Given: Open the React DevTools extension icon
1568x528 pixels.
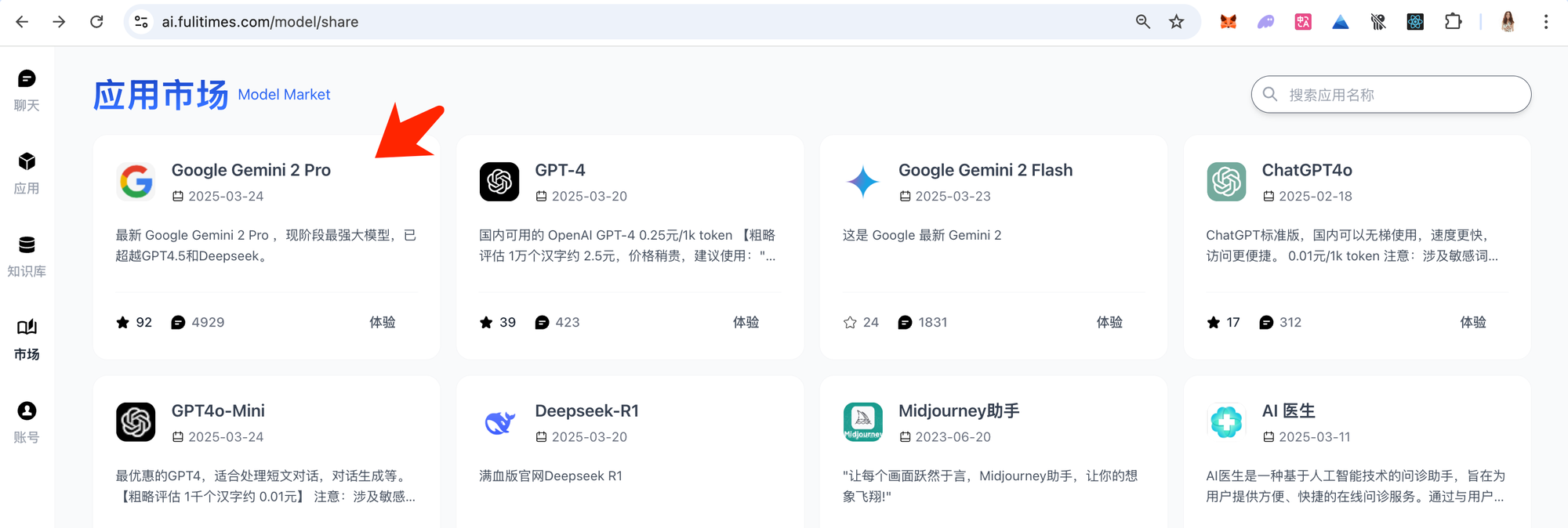Looking at the screenshot, I should click(x=1415, y=22).
